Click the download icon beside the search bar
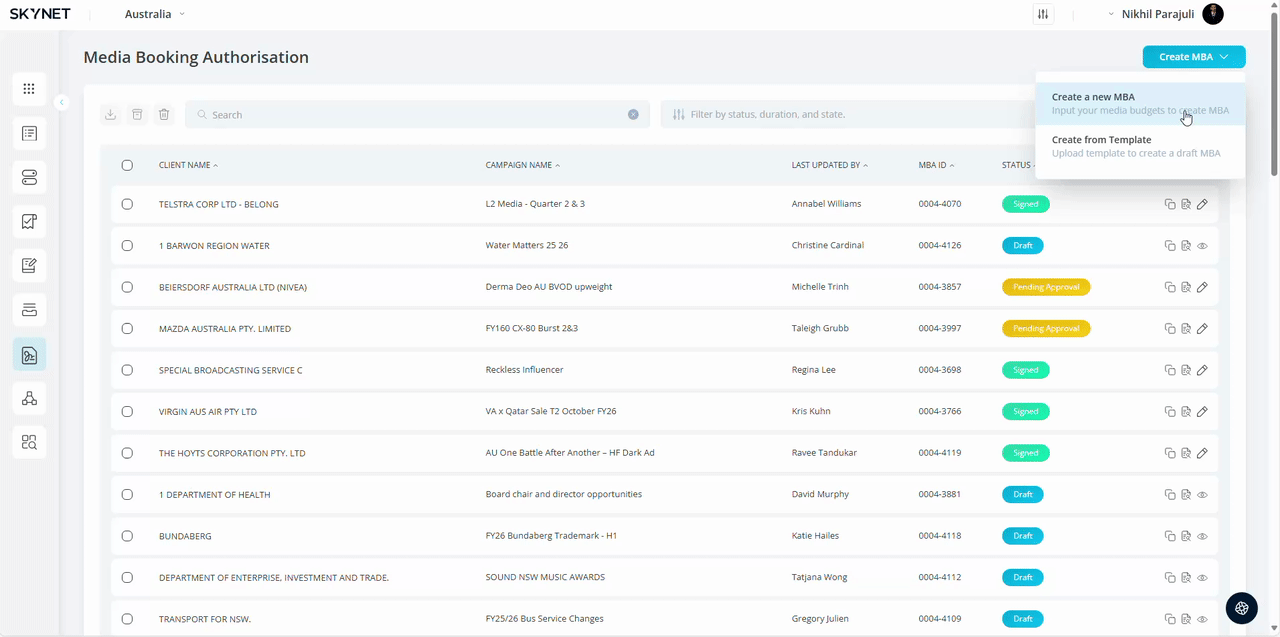1280x637 pixels. coord(110,115)
